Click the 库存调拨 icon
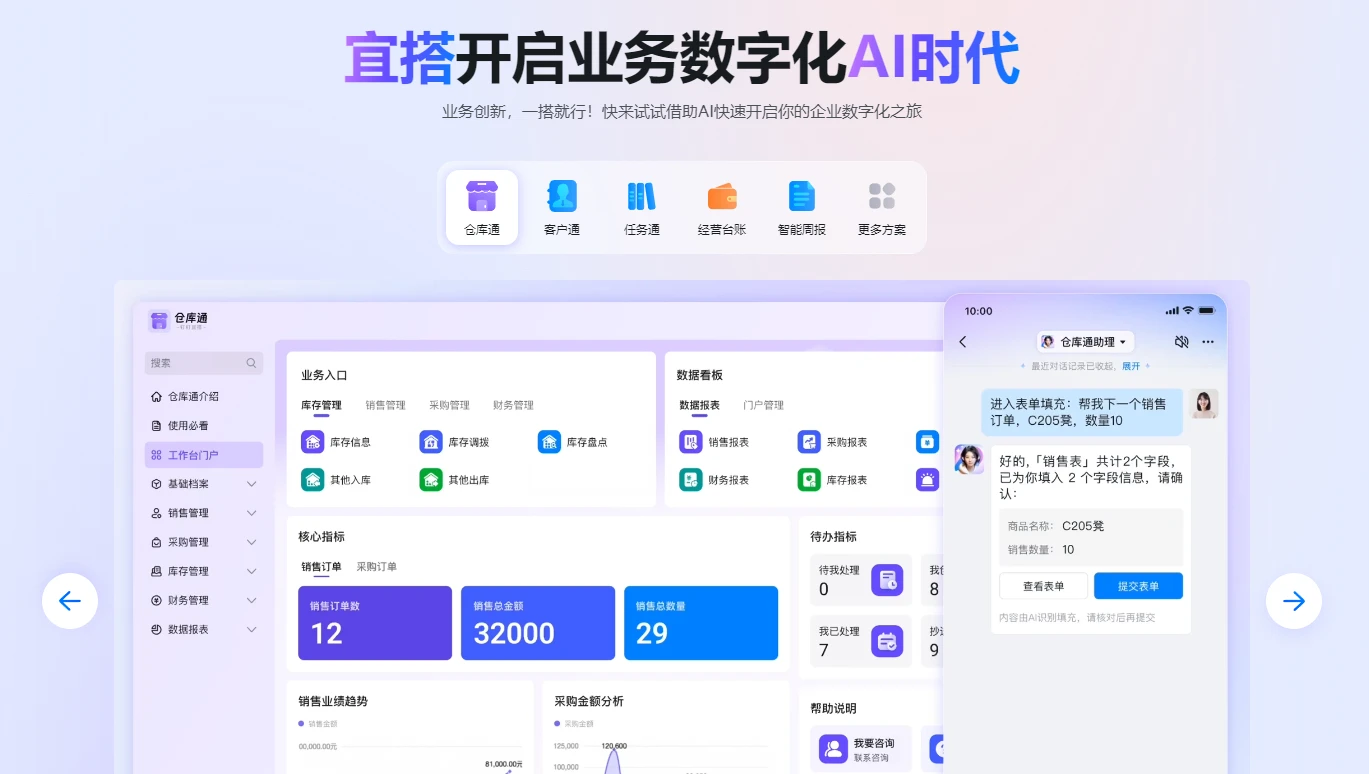1369x774 pixels. coord(431,442)
